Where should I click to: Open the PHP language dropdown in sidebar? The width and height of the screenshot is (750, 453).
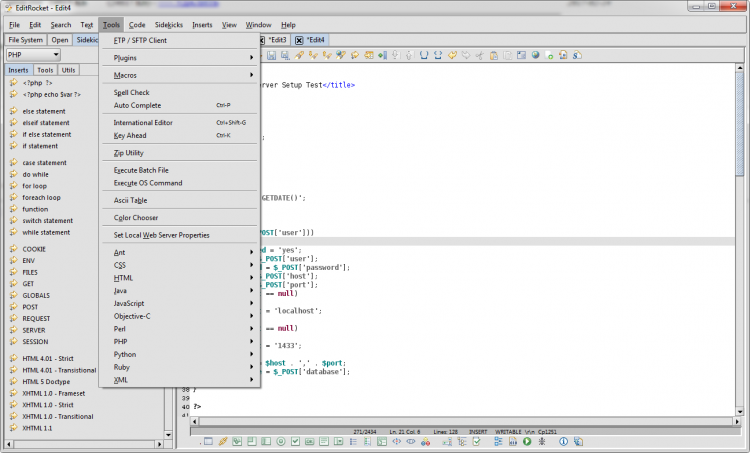coord(32,55)
